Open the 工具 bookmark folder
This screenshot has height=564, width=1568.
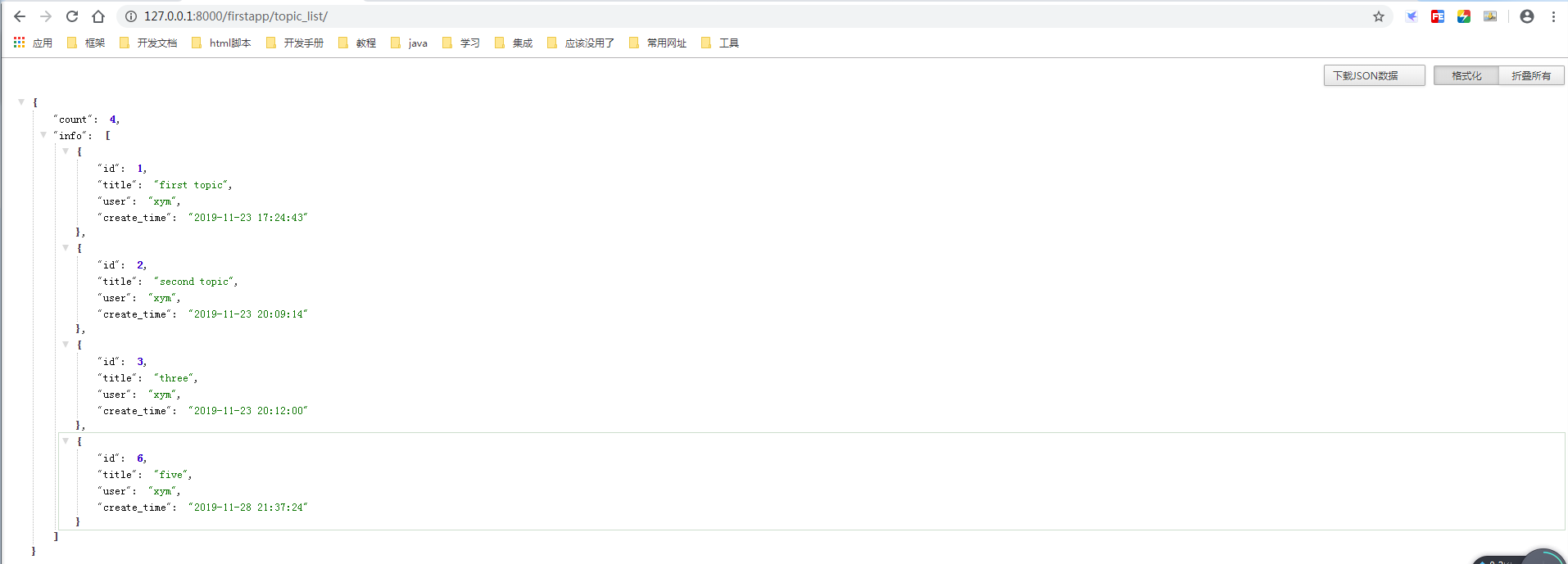(x=721, y=43)
